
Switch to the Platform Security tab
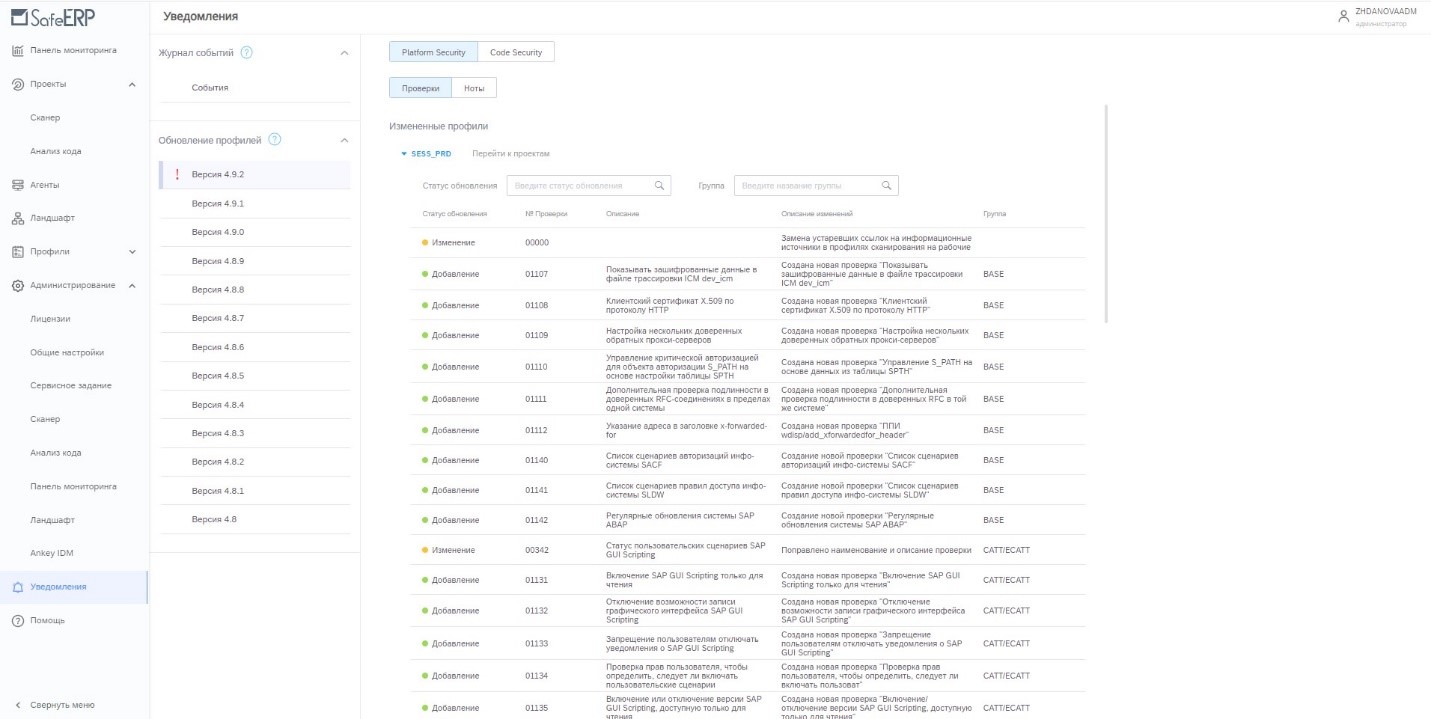(x=433, y=52)
